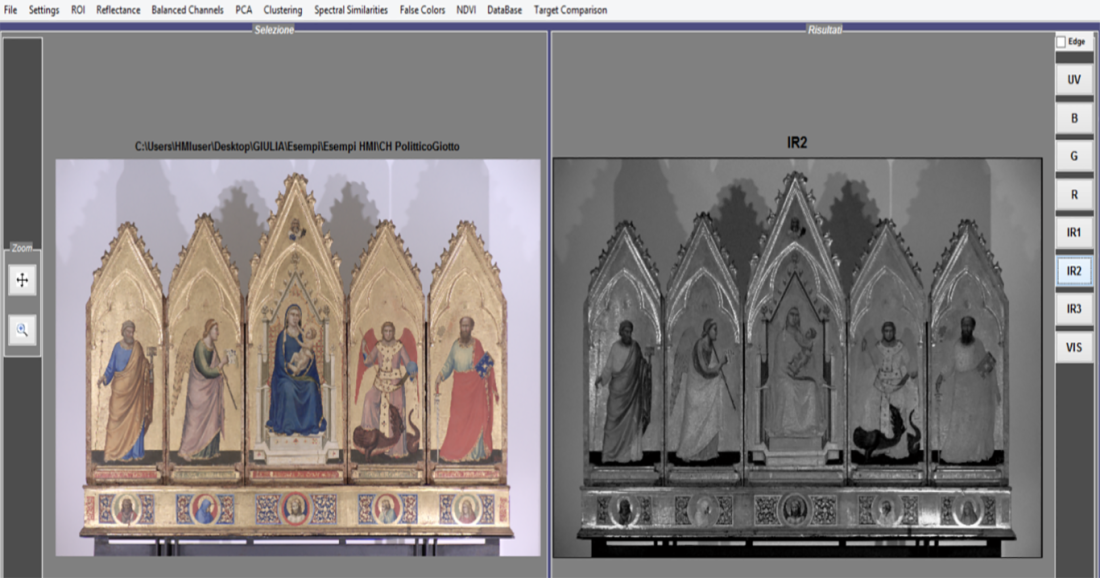The height and width of the screenshot is (578, 1100).
Task: Open the File menu
Action: pos(11,10)
